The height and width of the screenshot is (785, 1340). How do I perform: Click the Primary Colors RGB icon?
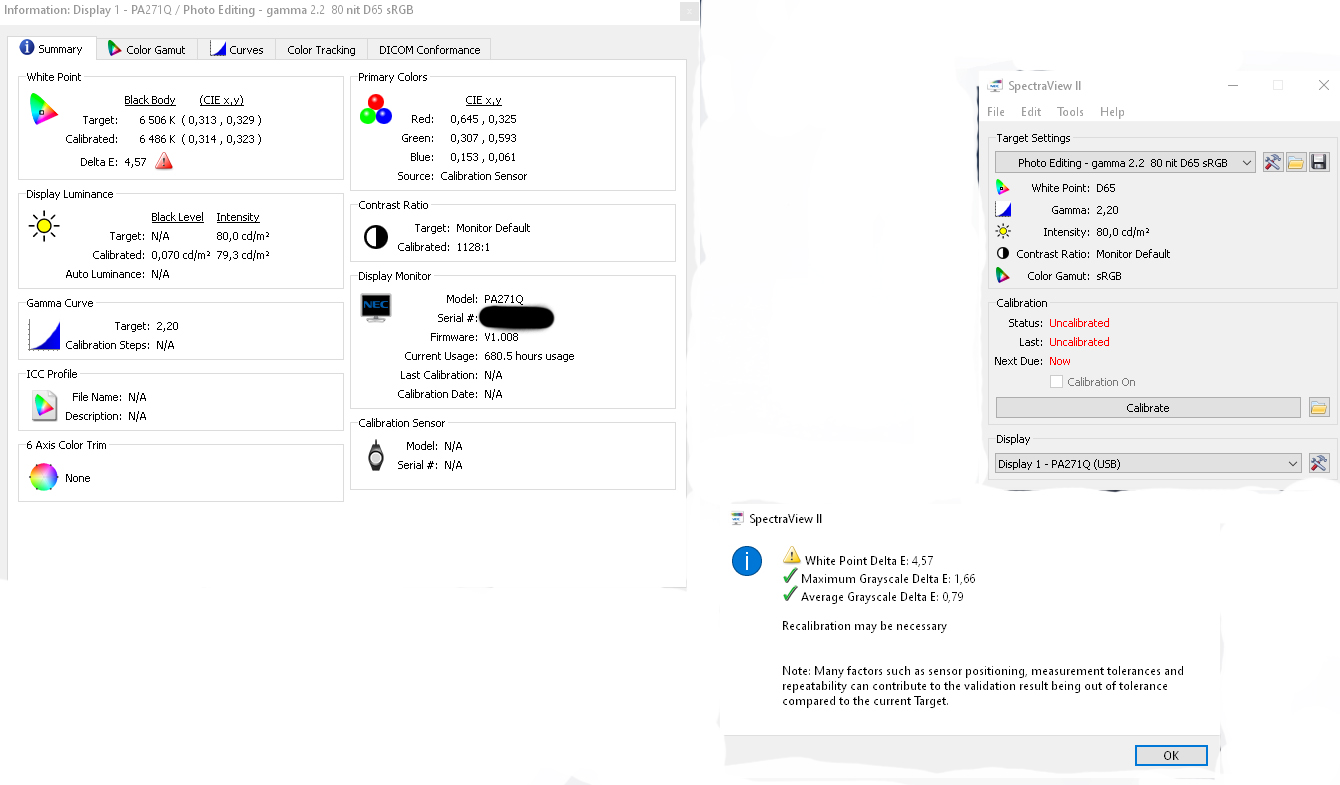pos(376,110)
